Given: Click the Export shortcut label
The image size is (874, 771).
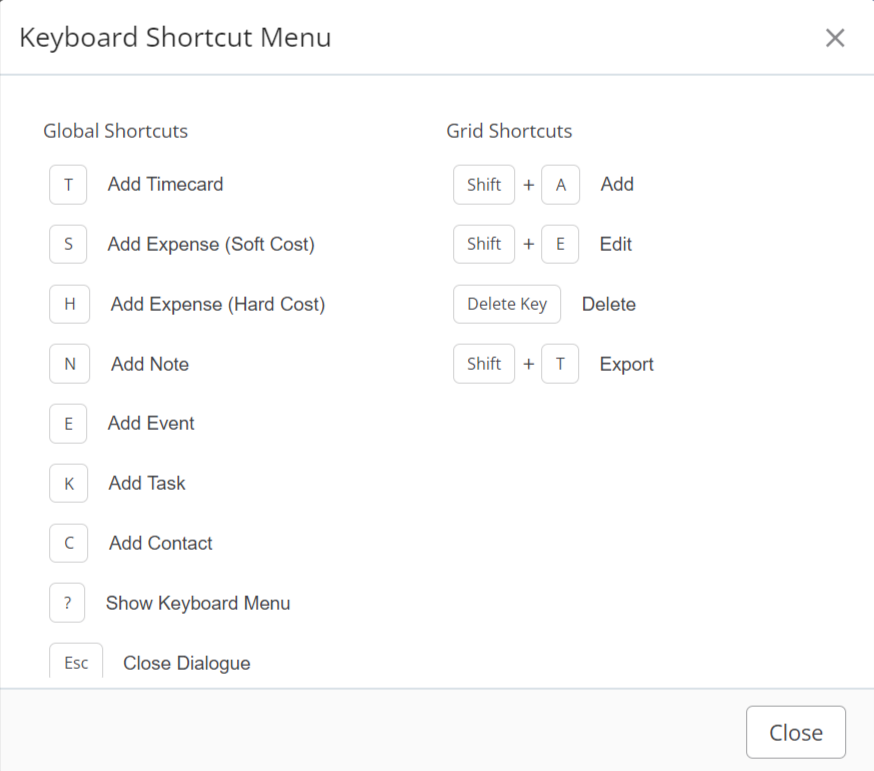Looking at the screenshot, I should (627, 365).
